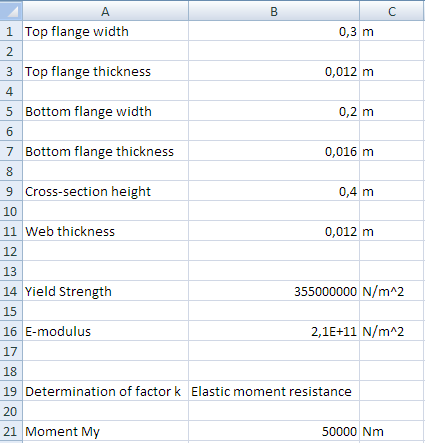Screen dimensions: 425x443
Task: Select column A header
Action: pyautogui.click(x=105, y=11)
